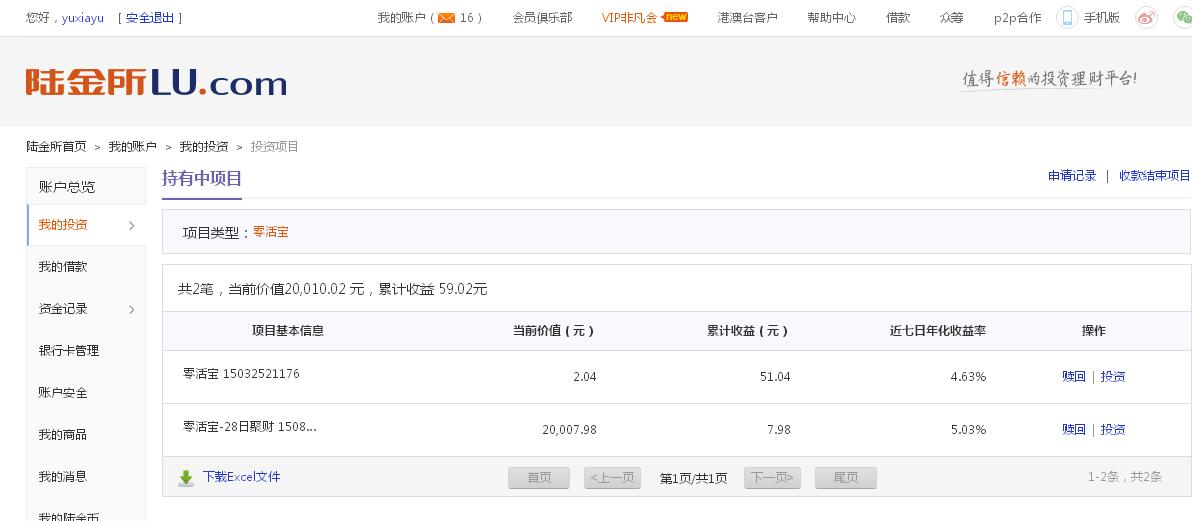Screen dimensions: 1192x521
Task: Click 投资 for 零活宝 15032521176
Action: (1113, 376)
